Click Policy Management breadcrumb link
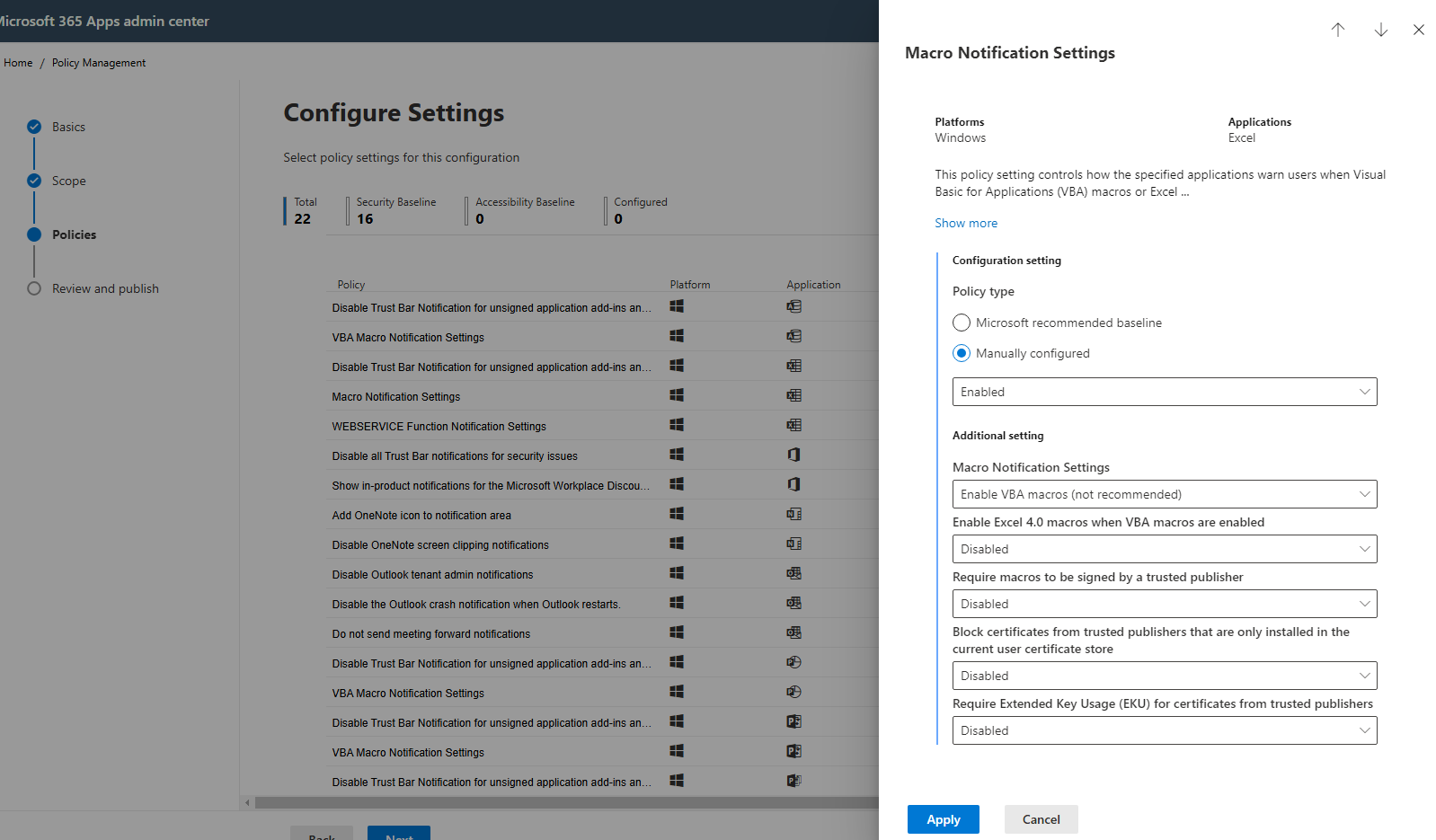This screenshot has width=1436, height=840. pos(99,63)
